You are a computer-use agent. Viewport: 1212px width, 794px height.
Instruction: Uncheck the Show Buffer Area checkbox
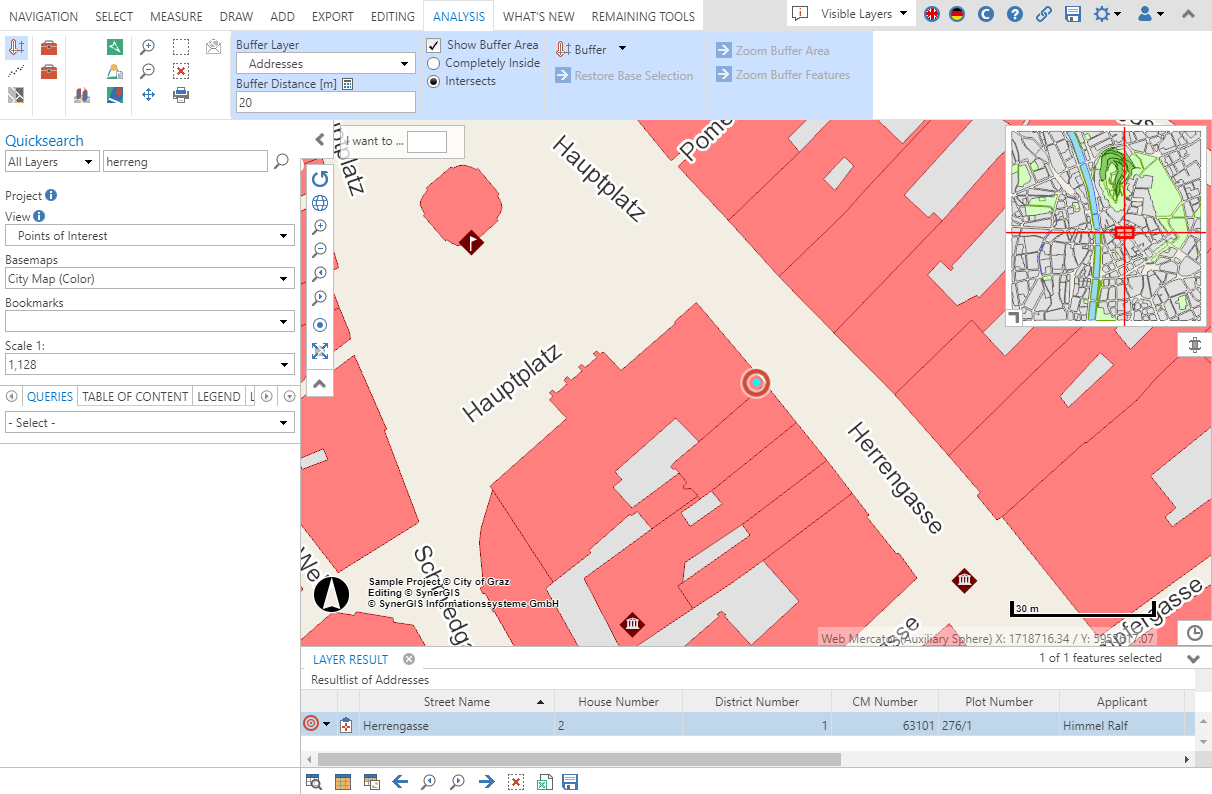pos(434,45)
